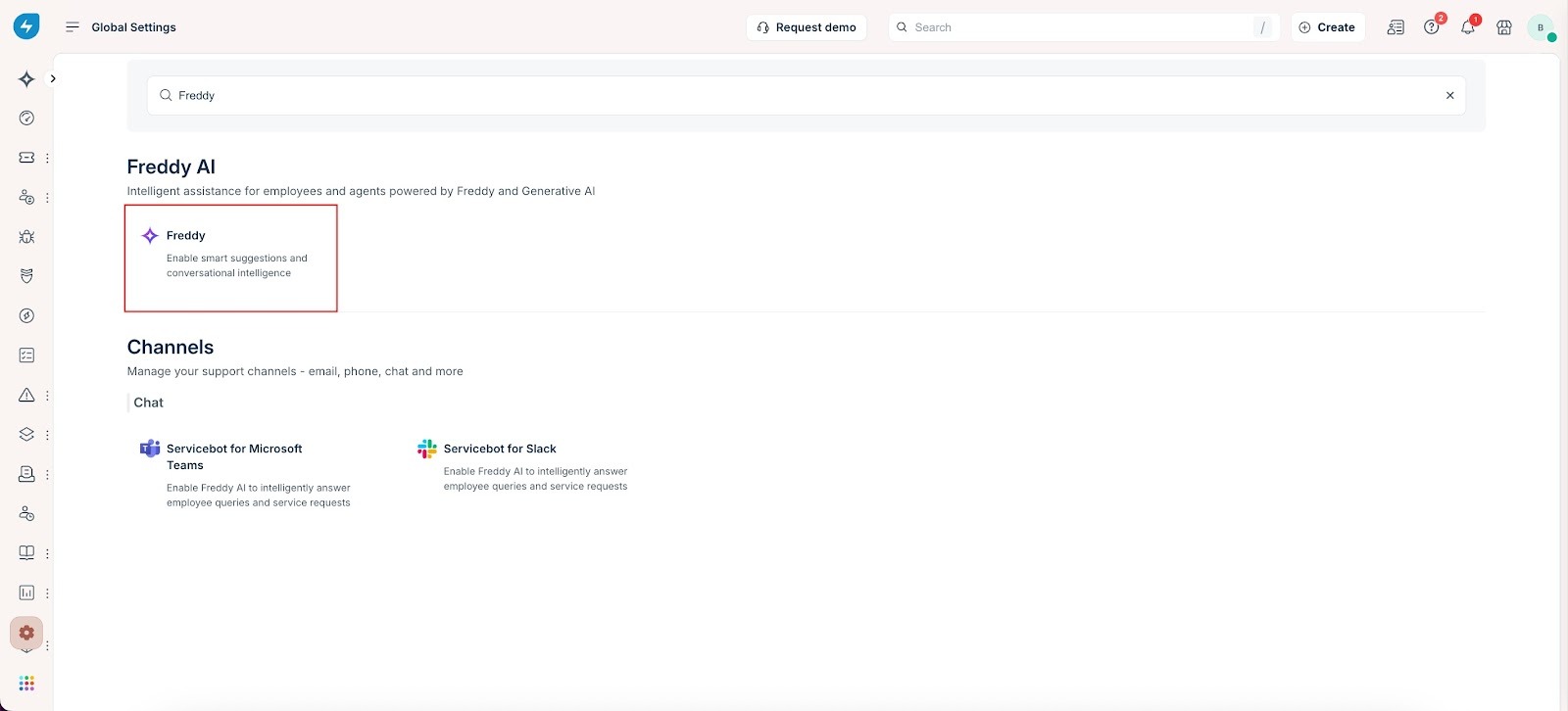Image resolution: width=1568 pixels, height=711 pixels.
Task: Toggle the hamburger menu beside Global Settings
Action: [x=72, y=27]
